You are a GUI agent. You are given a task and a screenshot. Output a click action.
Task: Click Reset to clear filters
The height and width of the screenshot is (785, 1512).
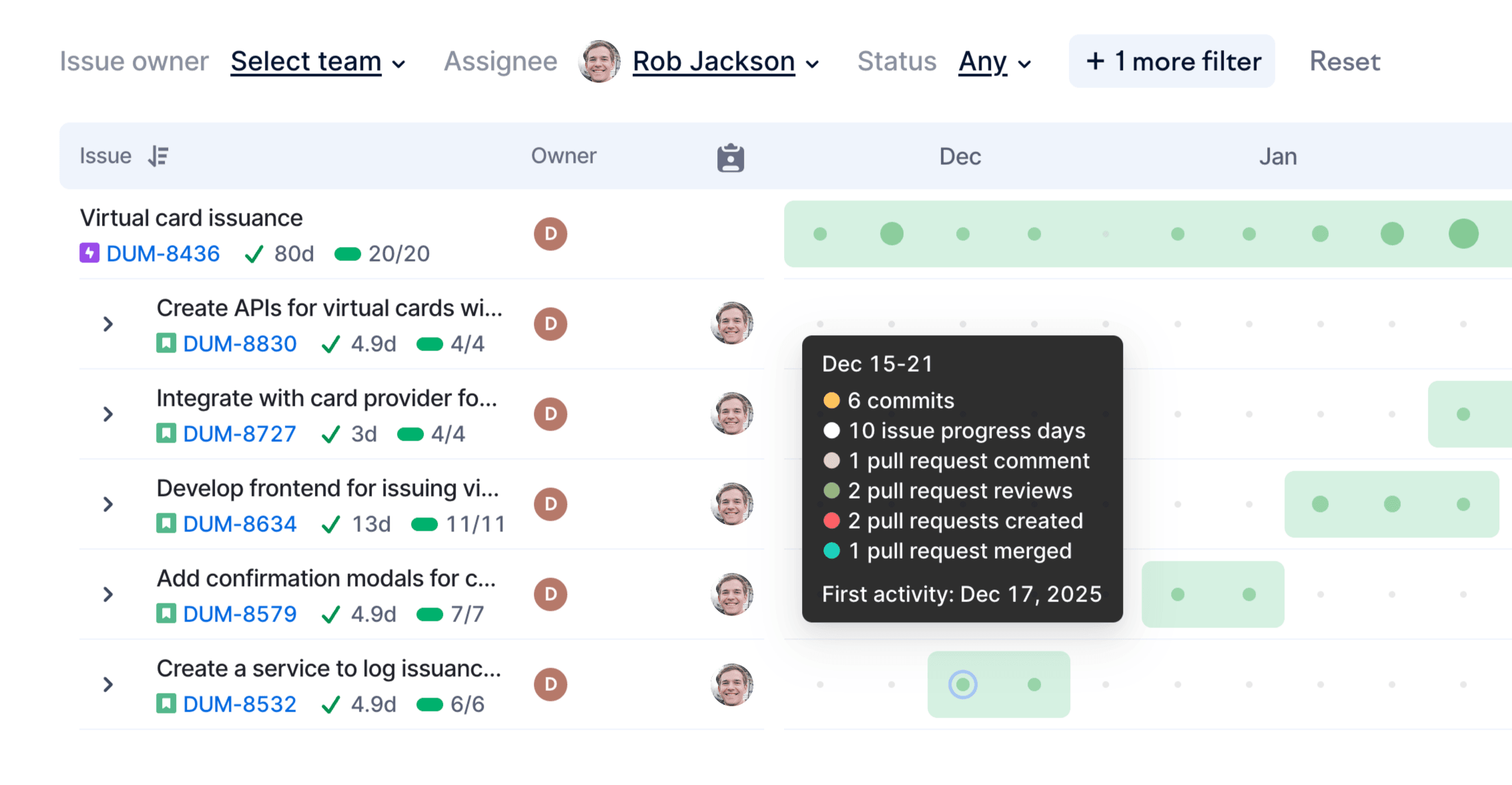point(1345,61)
